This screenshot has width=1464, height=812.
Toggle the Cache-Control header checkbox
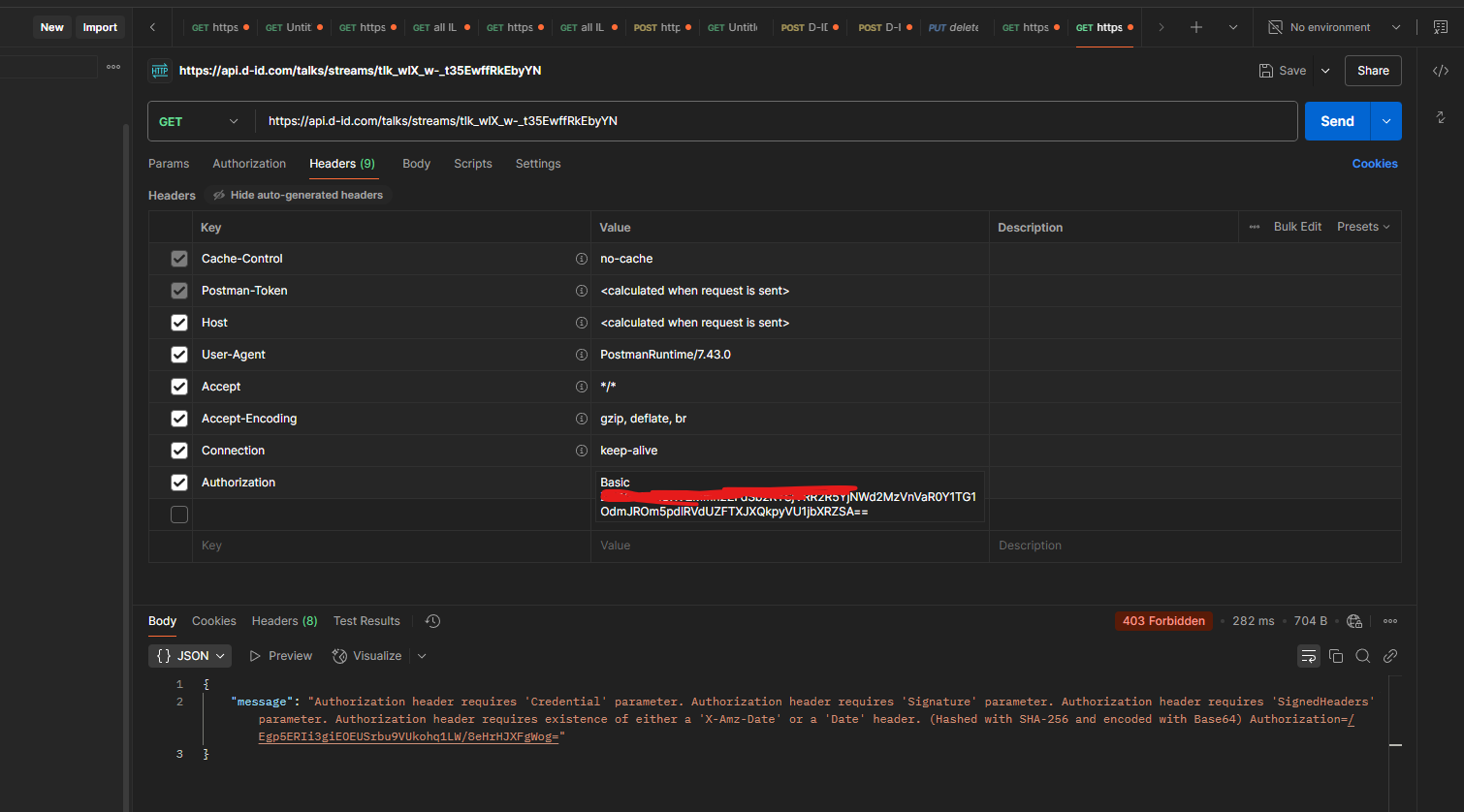coord(179,259)
